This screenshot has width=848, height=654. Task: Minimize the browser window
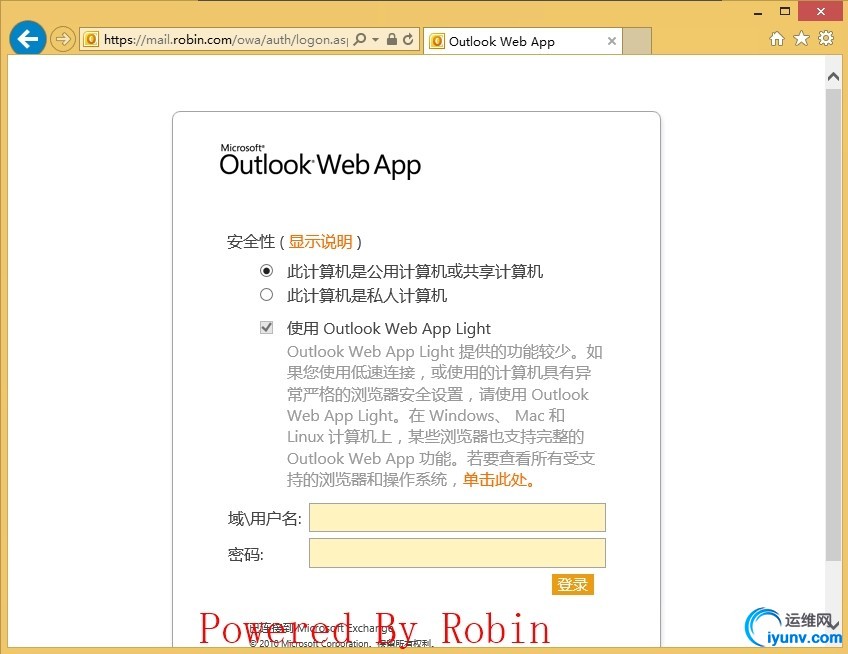pyautogui.click(x=758, y=12)
